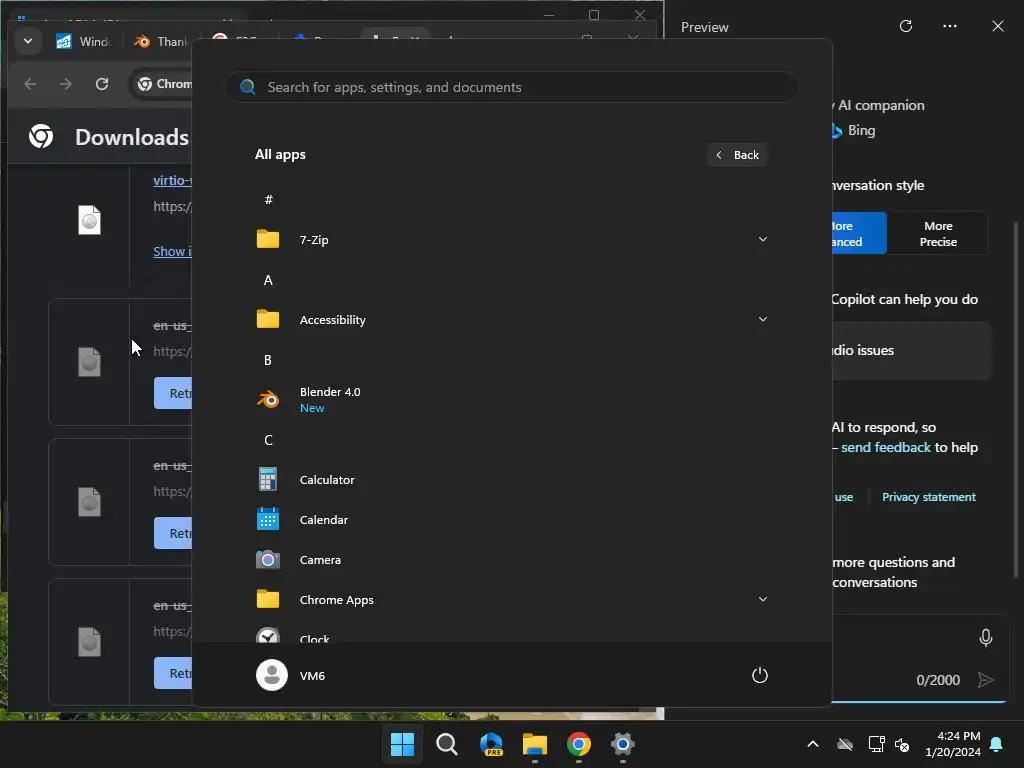Open Chrome tab search dropdown
This screenshot has height=768, width=1024.
[x=28, y=41]
